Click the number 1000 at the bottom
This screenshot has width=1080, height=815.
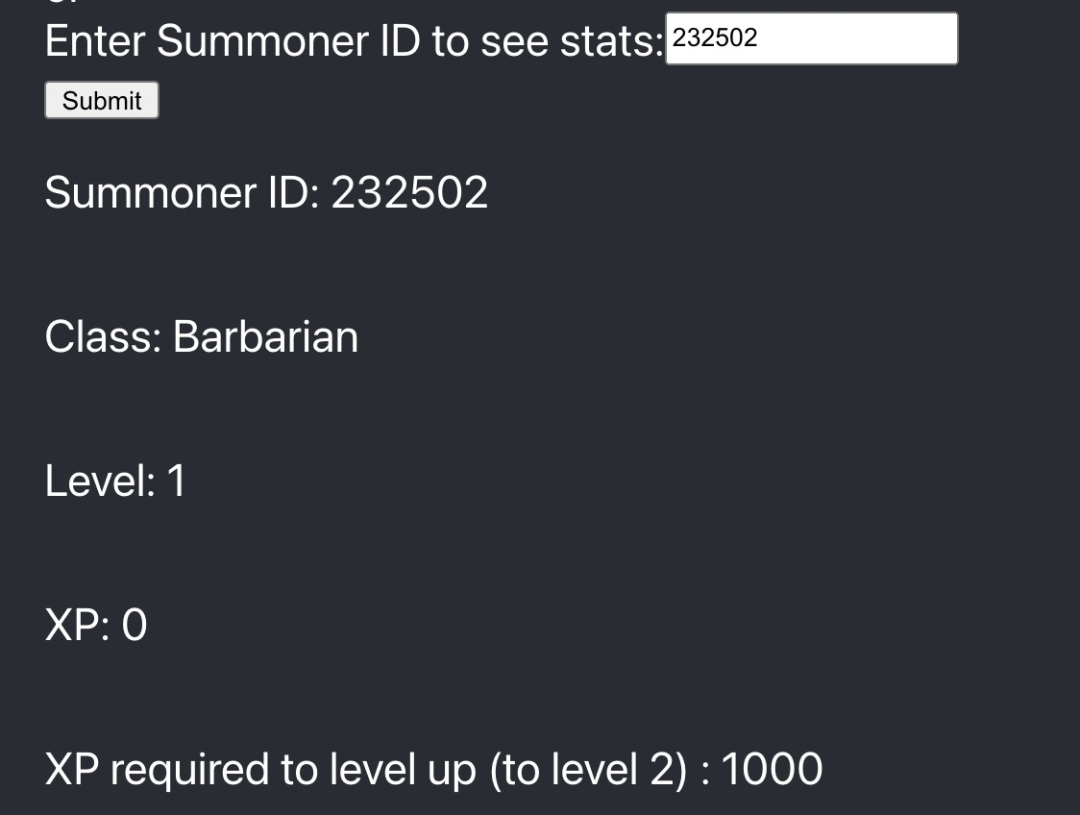point(772,770)
